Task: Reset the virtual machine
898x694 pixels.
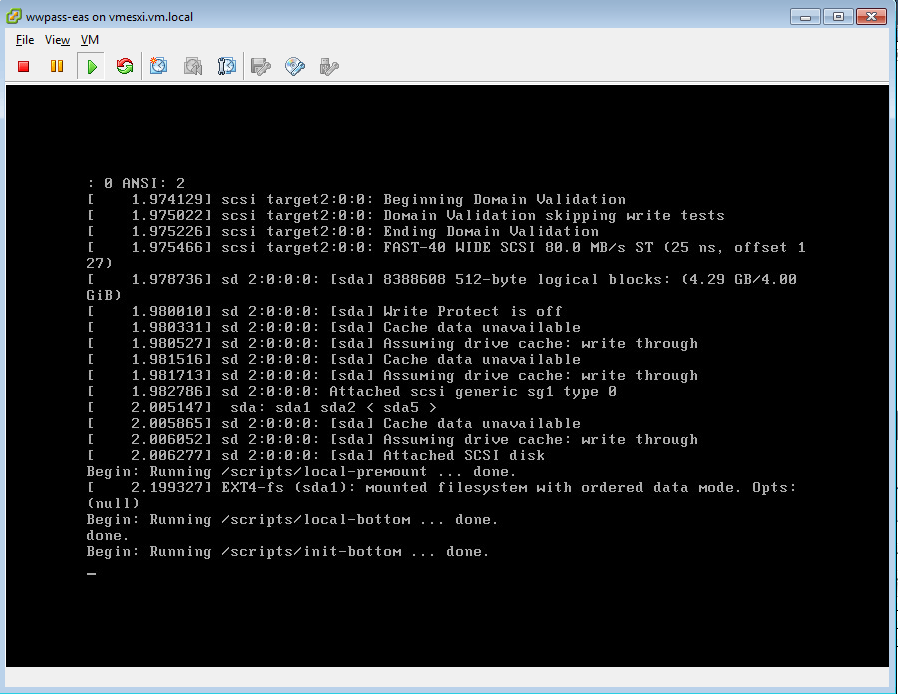Action: [122, 65]
